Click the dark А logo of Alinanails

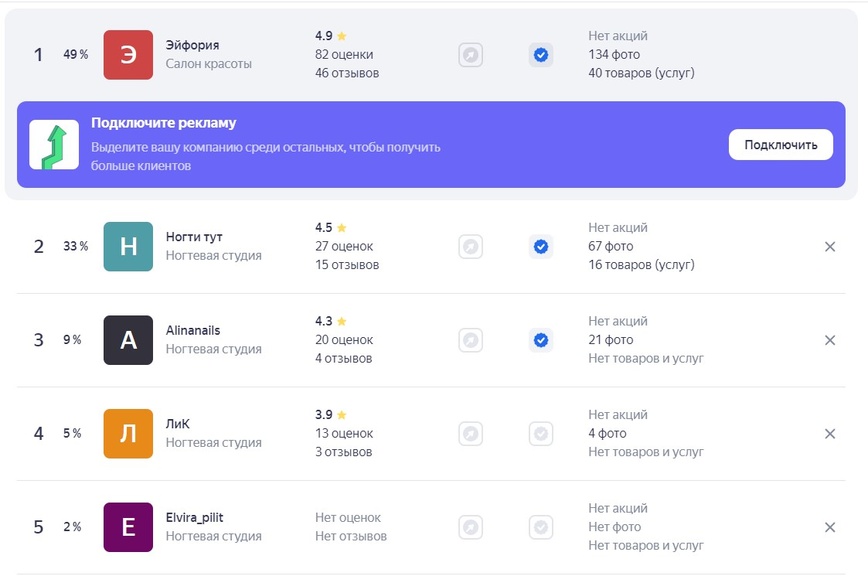[x=128, y=340]
